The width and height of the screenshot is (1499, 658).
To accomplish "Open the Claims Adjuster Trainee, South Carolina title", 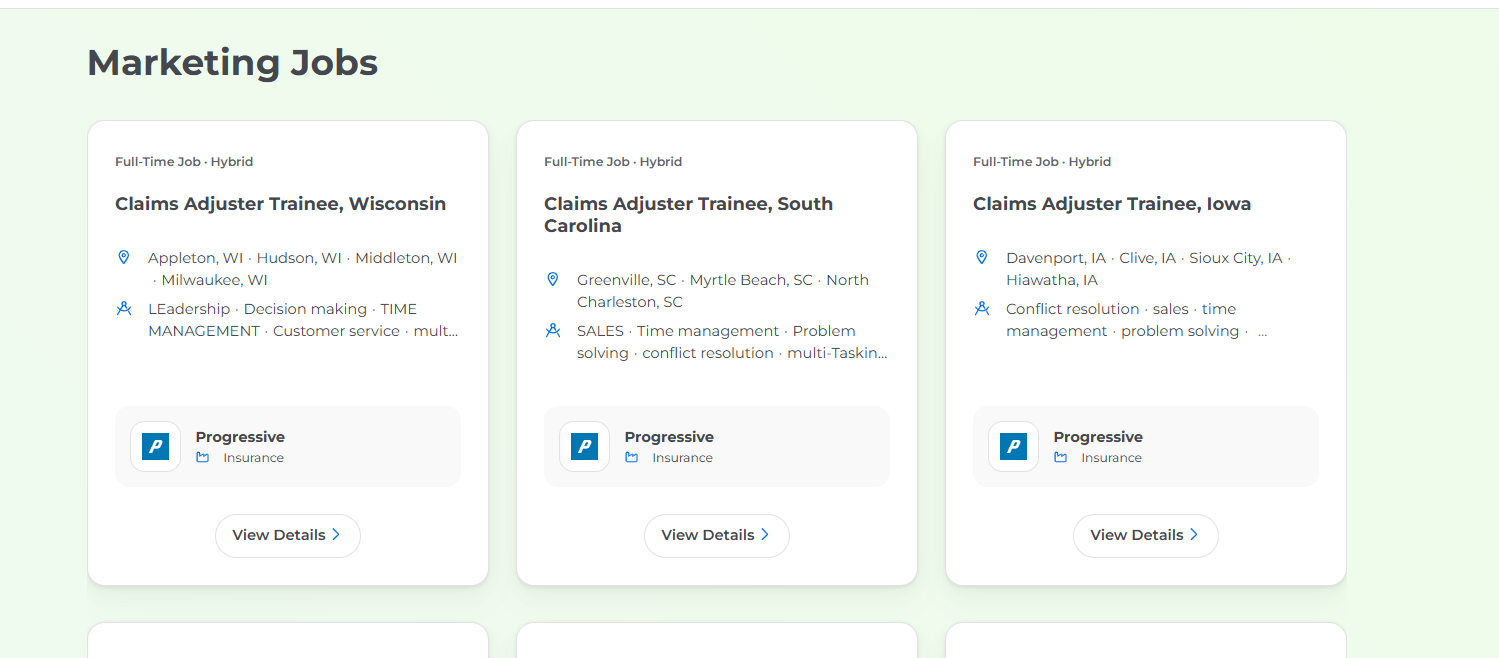I will [x=688, y=214].
